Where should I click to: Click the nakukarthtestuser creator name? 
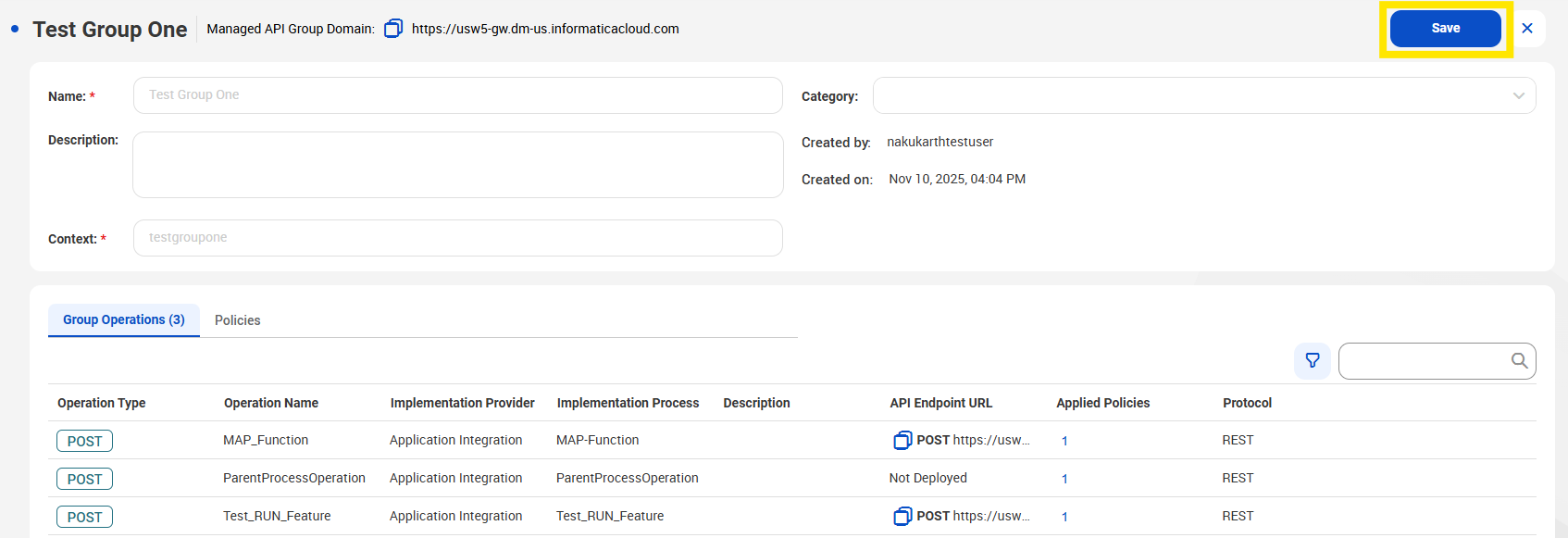(x=940, y=142)
